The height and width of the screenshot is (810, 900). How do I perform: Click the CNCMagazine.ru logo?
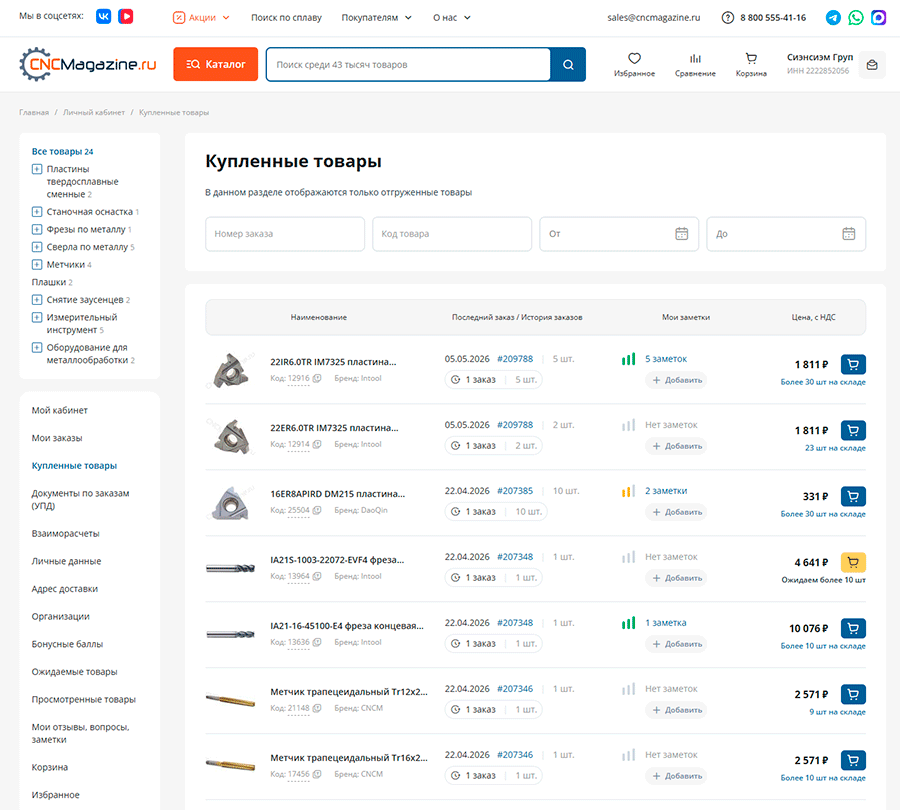click(x=88, y=64)
